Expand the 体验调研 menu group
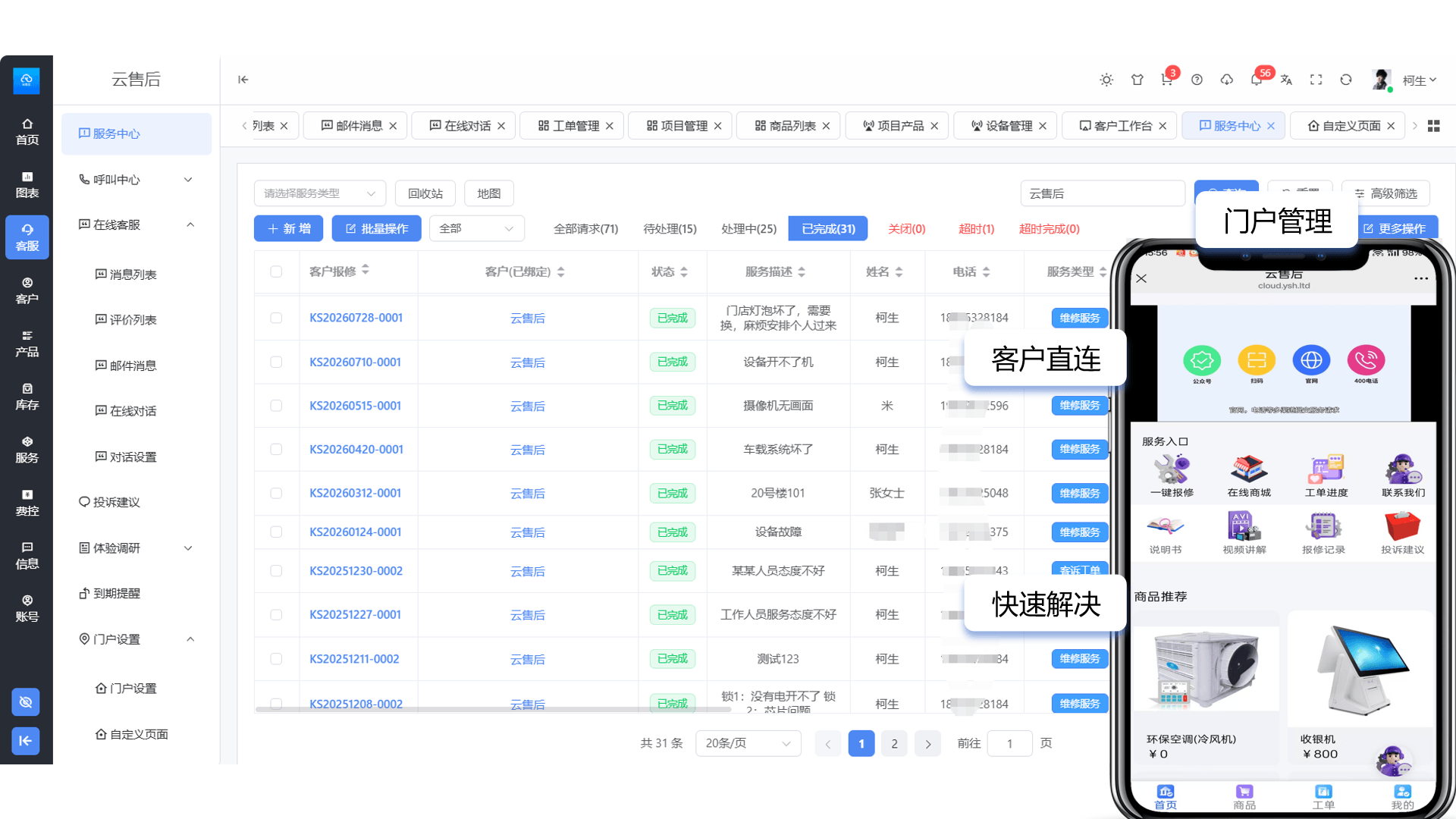 136,548
